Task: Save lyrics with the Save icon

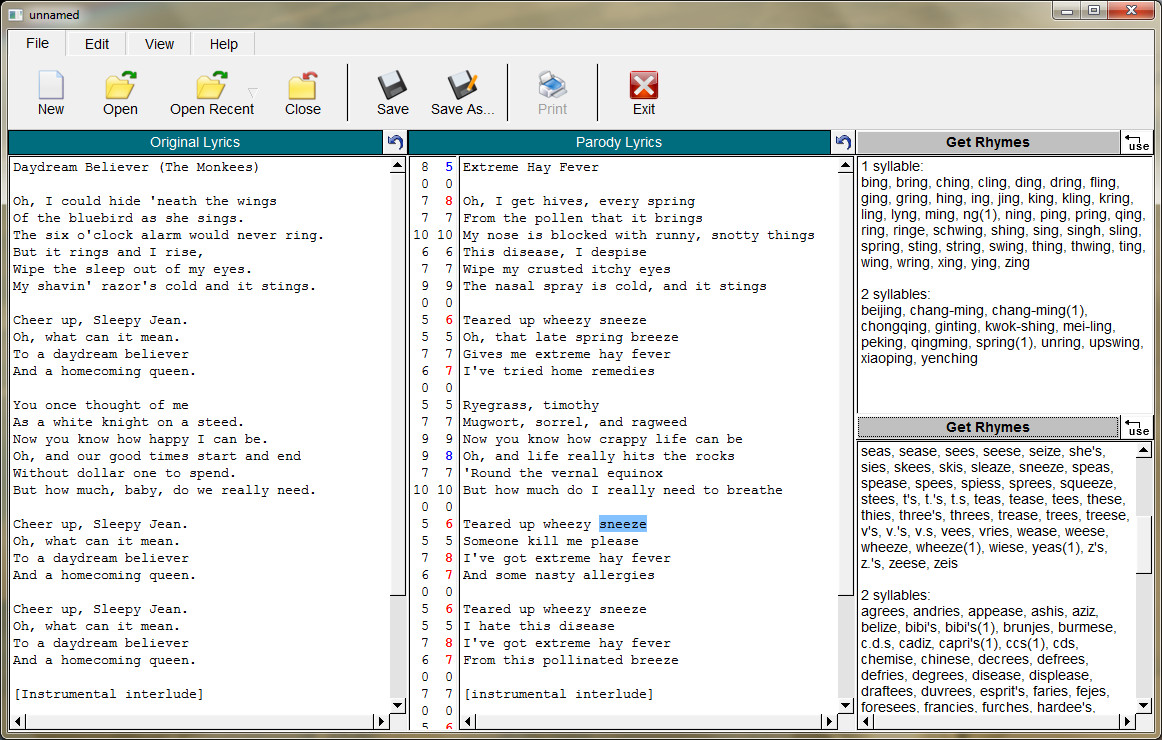Action: 392,85
